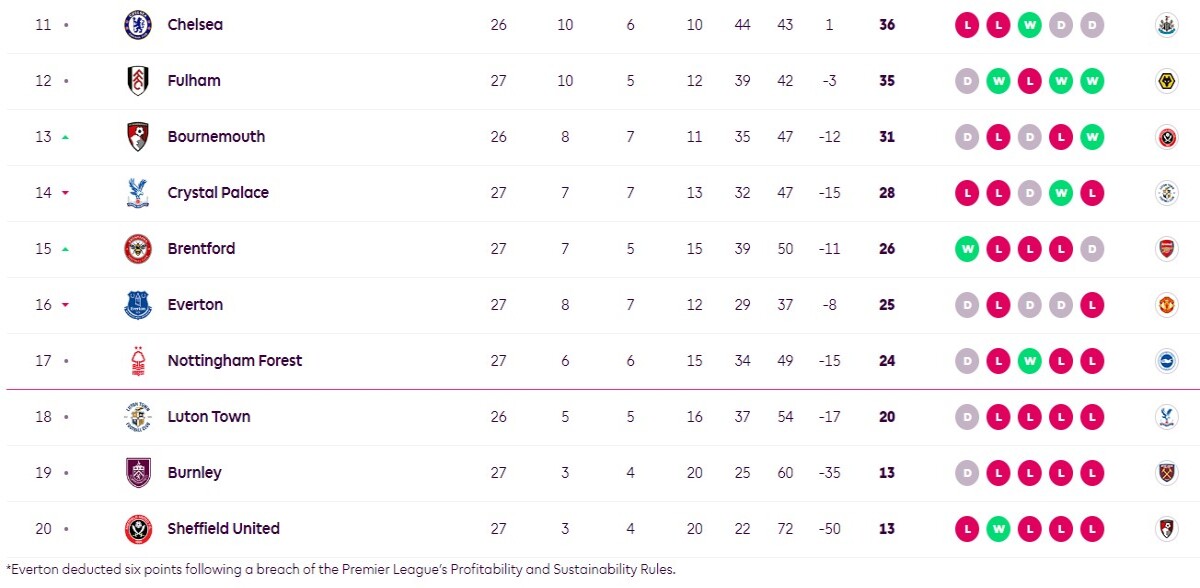
Task: Click the Bournemouth club crest
Action: point(138,137)
